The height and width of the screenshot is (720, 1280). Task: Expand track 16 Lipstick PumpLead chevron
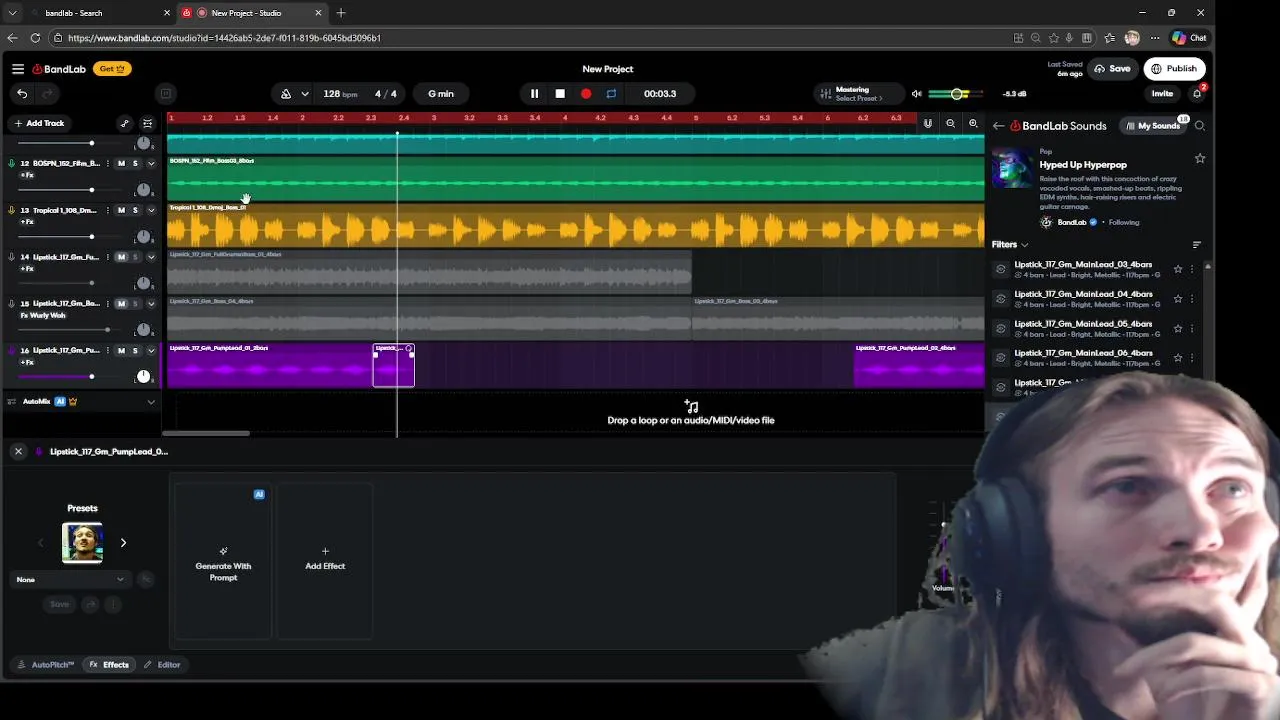coord(151,351)
